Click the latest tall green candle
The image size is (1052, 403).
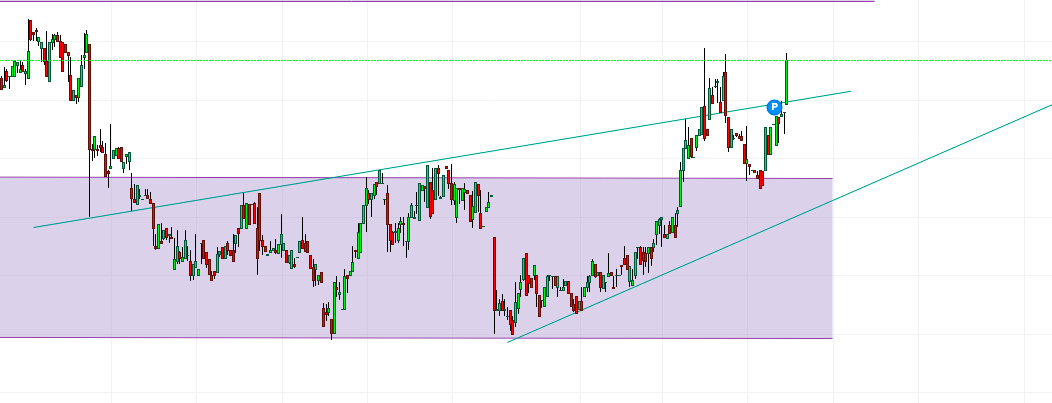tap(786, 80)
